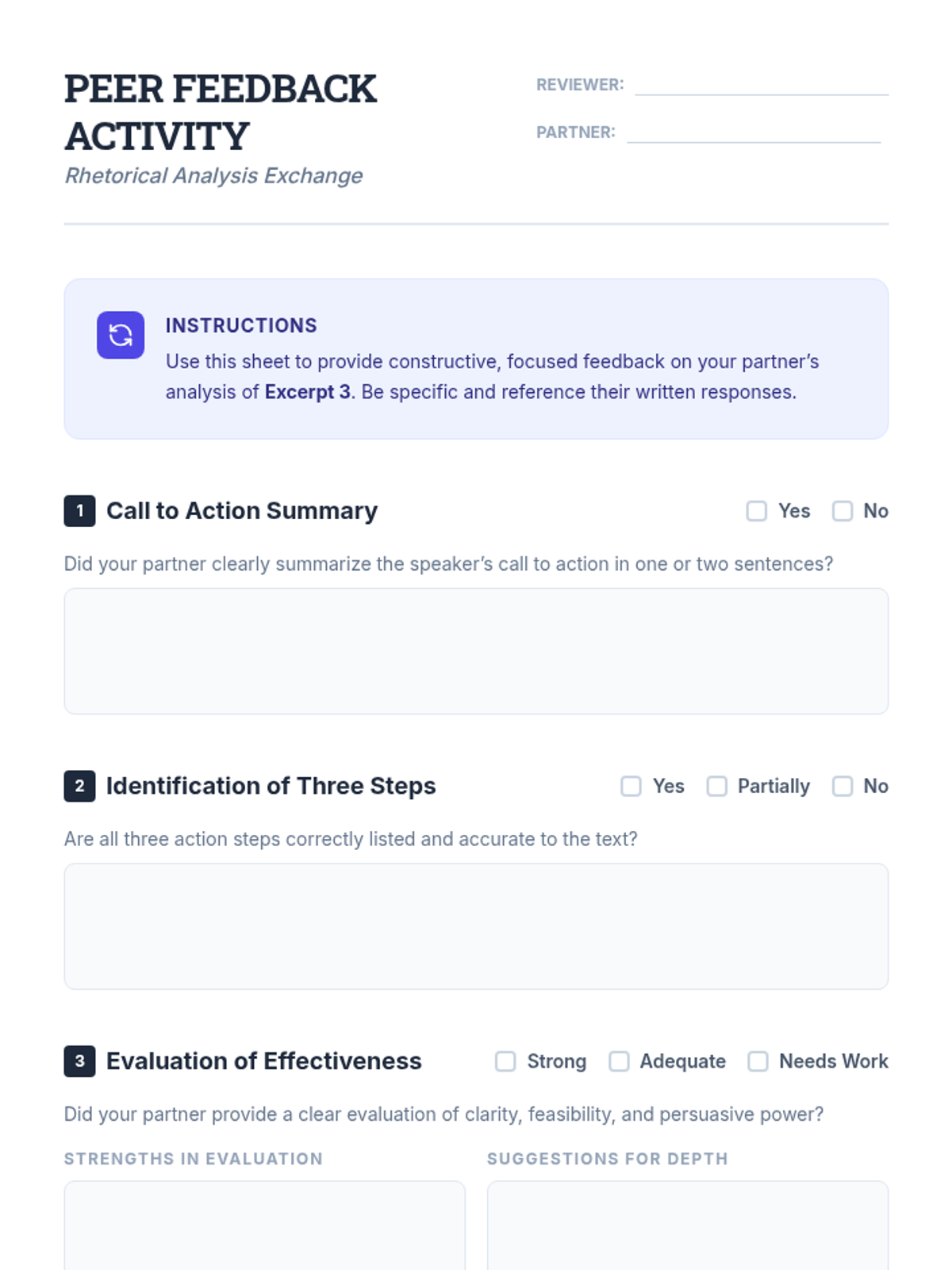Check Partially for Identification of Three Steps
This screenshot has height=1270, width=952.
pos(717,786)
